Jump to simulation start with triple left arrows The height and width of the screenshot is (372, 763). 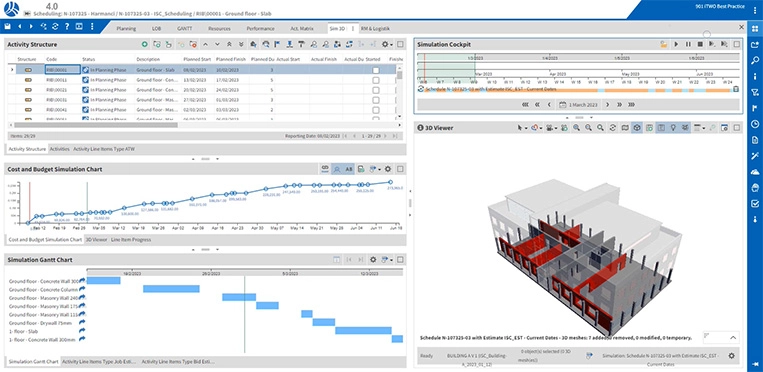(525, 105)
